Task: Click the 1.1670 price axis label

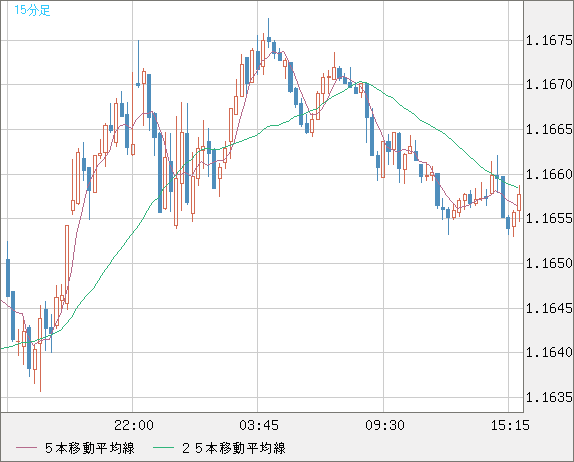Action: pyautogui.click(x=549, y=85)
